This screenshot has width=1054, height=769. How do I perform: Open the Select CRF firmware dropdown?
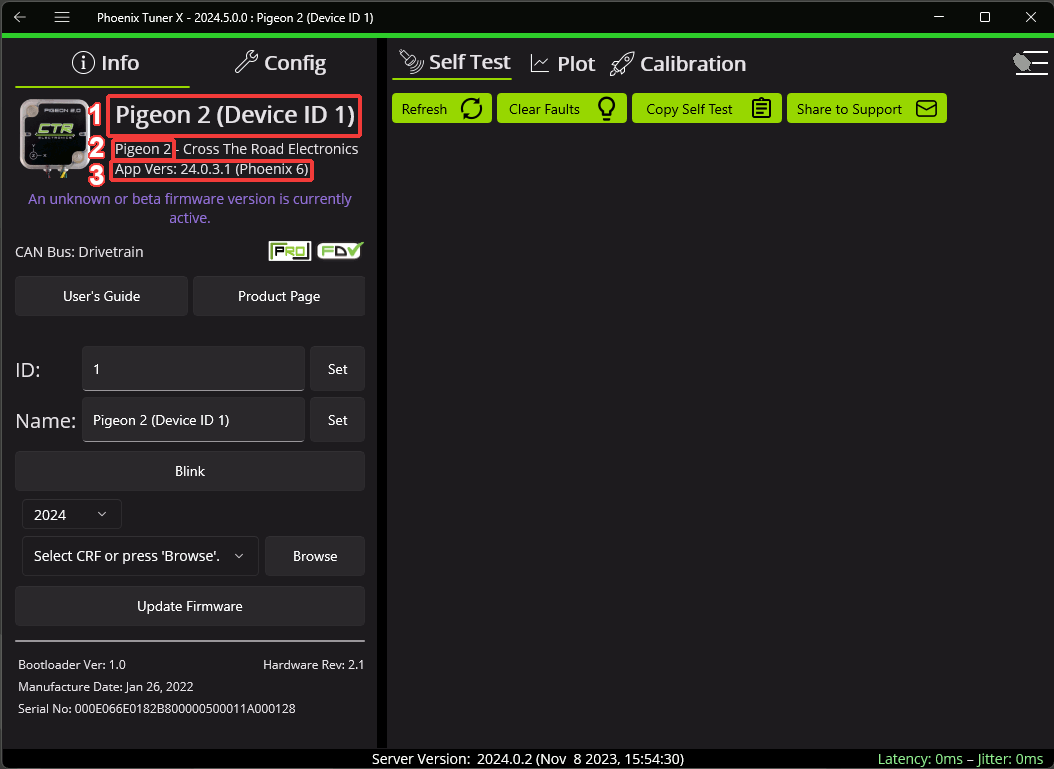pos(140,556)
